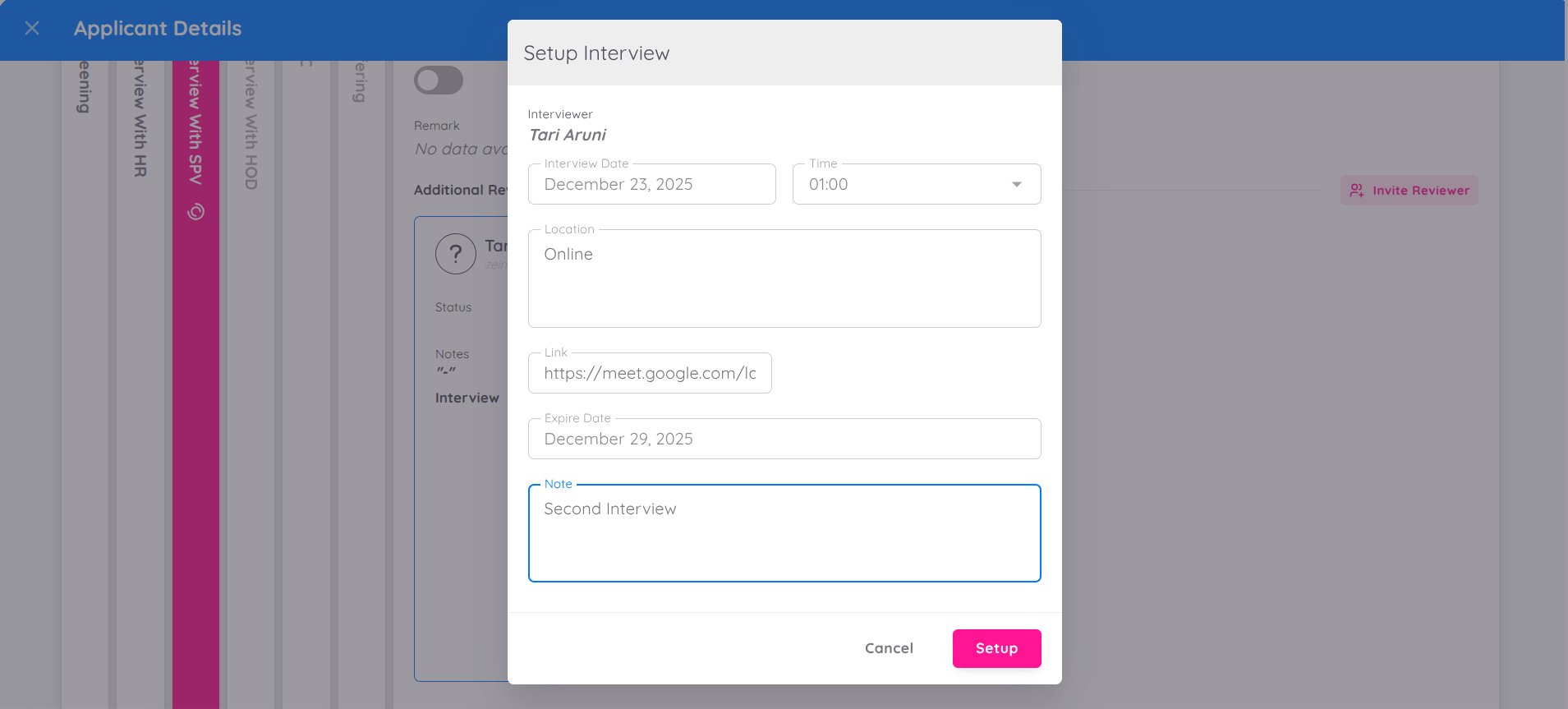Screen dimensions: 1568x709
Task: Click into the meeting Link field
Action: (x=650, y=374)
